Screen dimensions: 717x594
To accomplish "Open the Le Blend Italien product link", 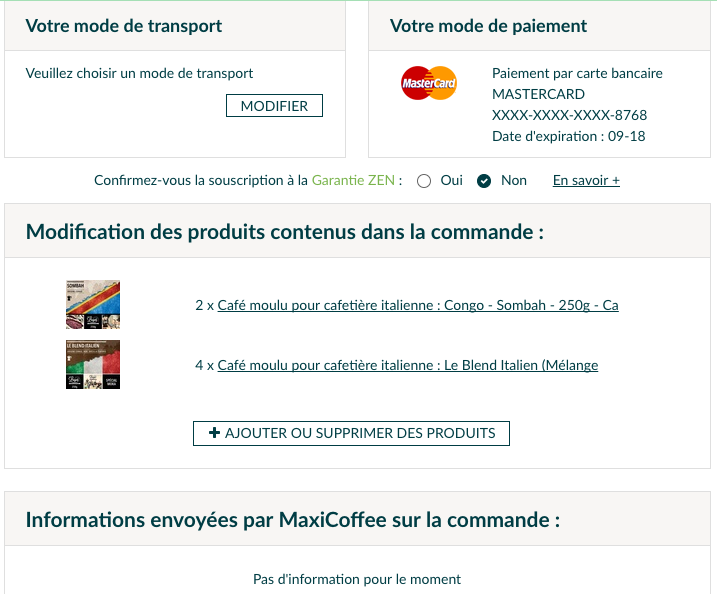I will [x=408, y=365].
